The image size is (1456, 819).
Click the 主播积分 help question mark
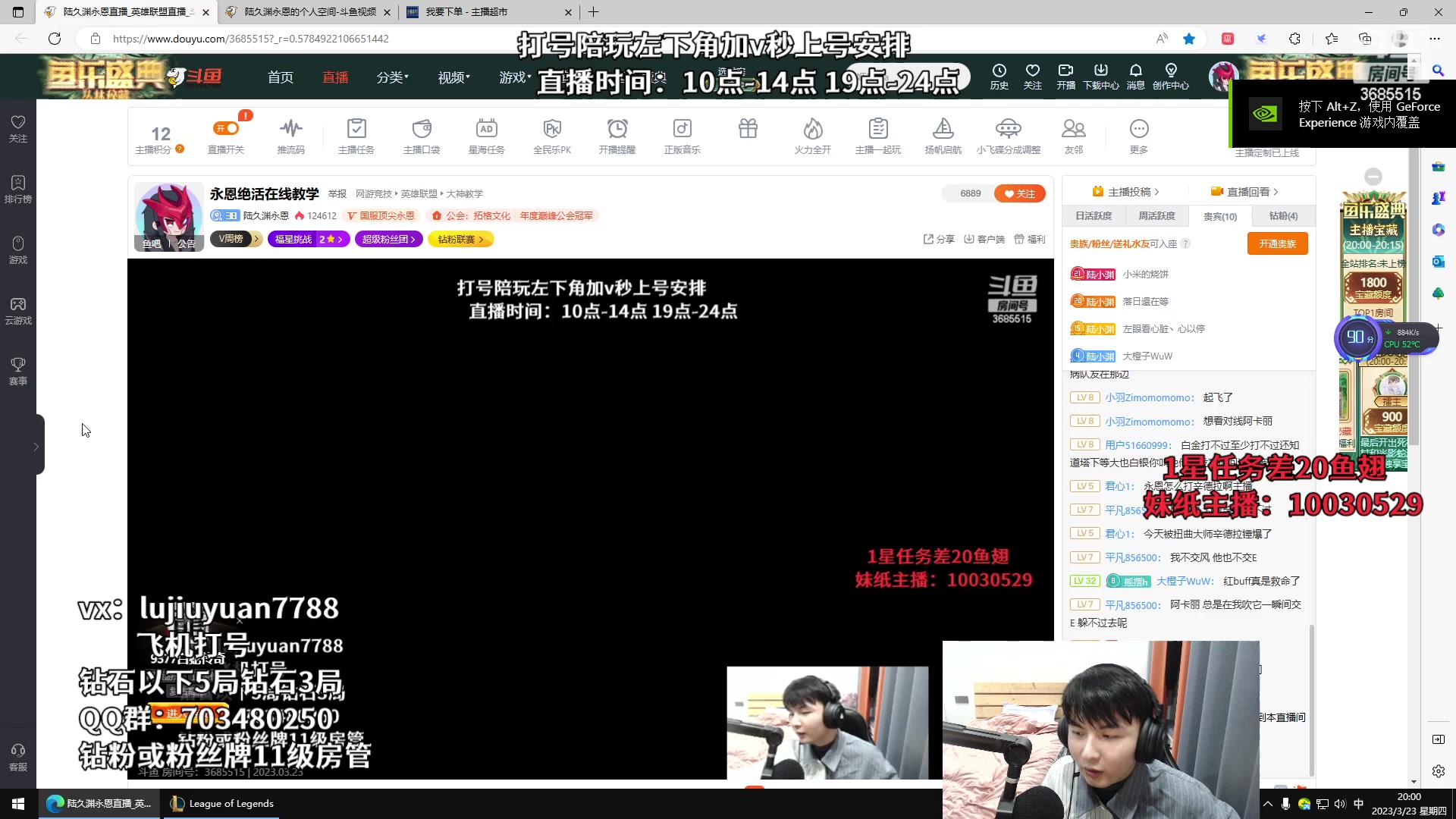(x=180, y=149)
